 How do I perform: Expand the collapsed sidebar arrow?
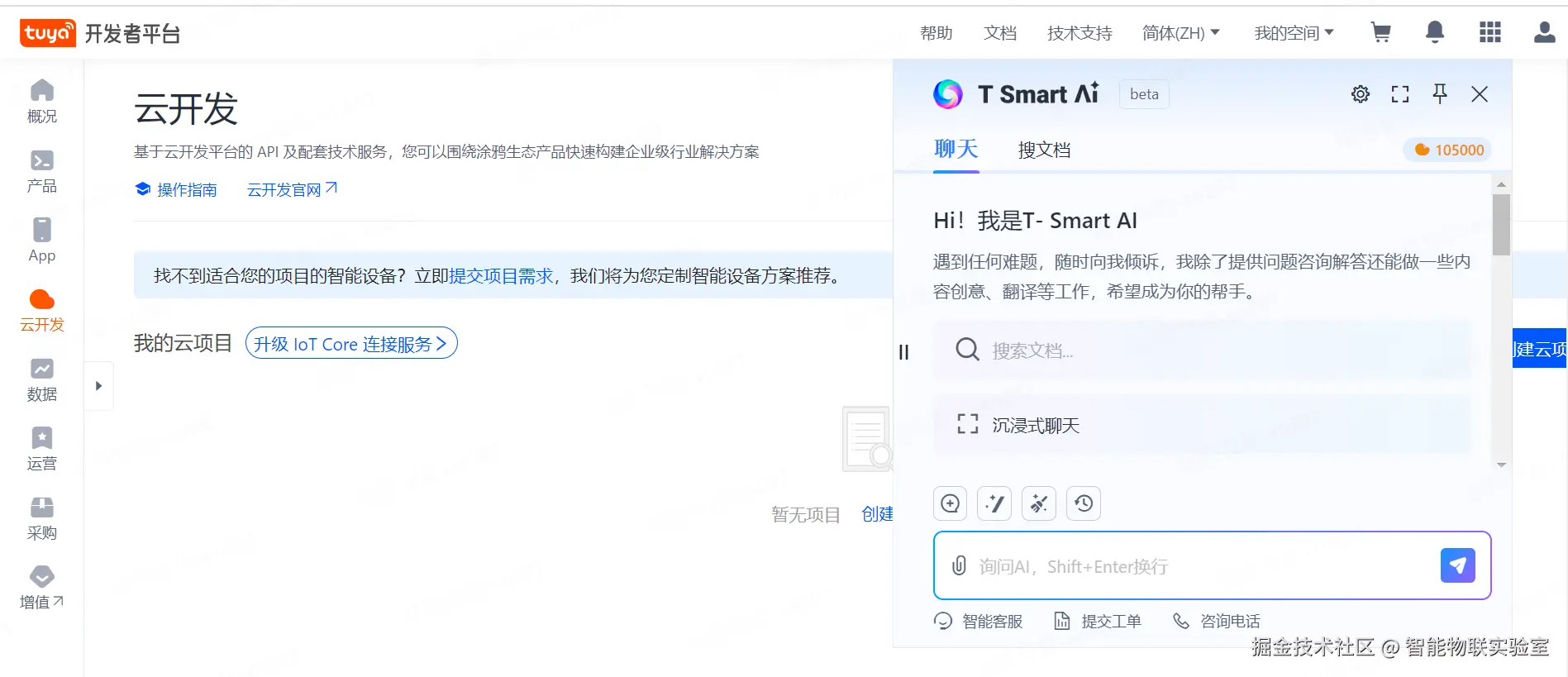(98, 386)
